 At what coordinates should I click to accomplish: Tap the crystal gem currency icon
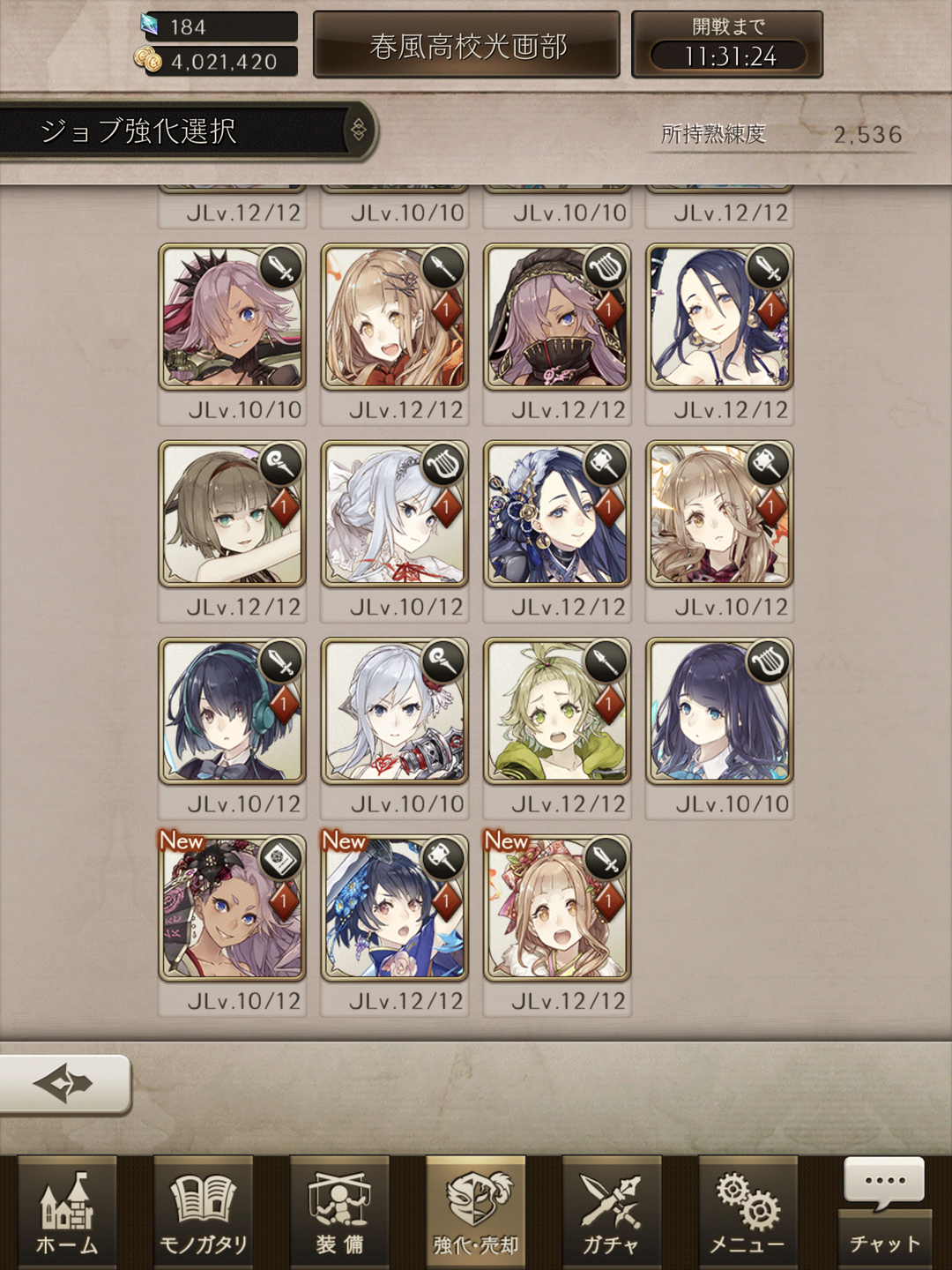click(149, 25)
